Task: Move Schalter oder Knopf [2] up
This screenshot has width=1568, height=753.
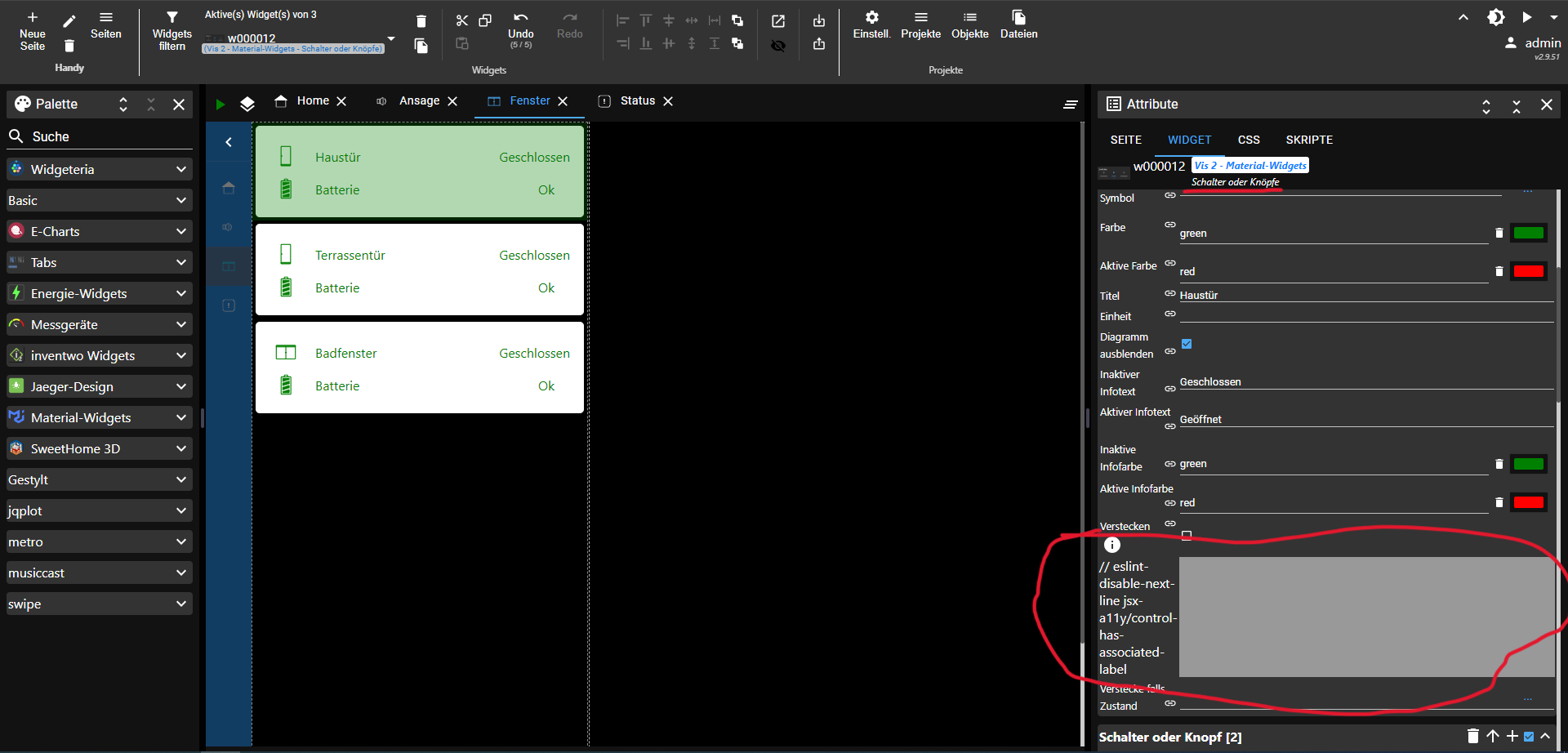Action: coord(1493,736)
